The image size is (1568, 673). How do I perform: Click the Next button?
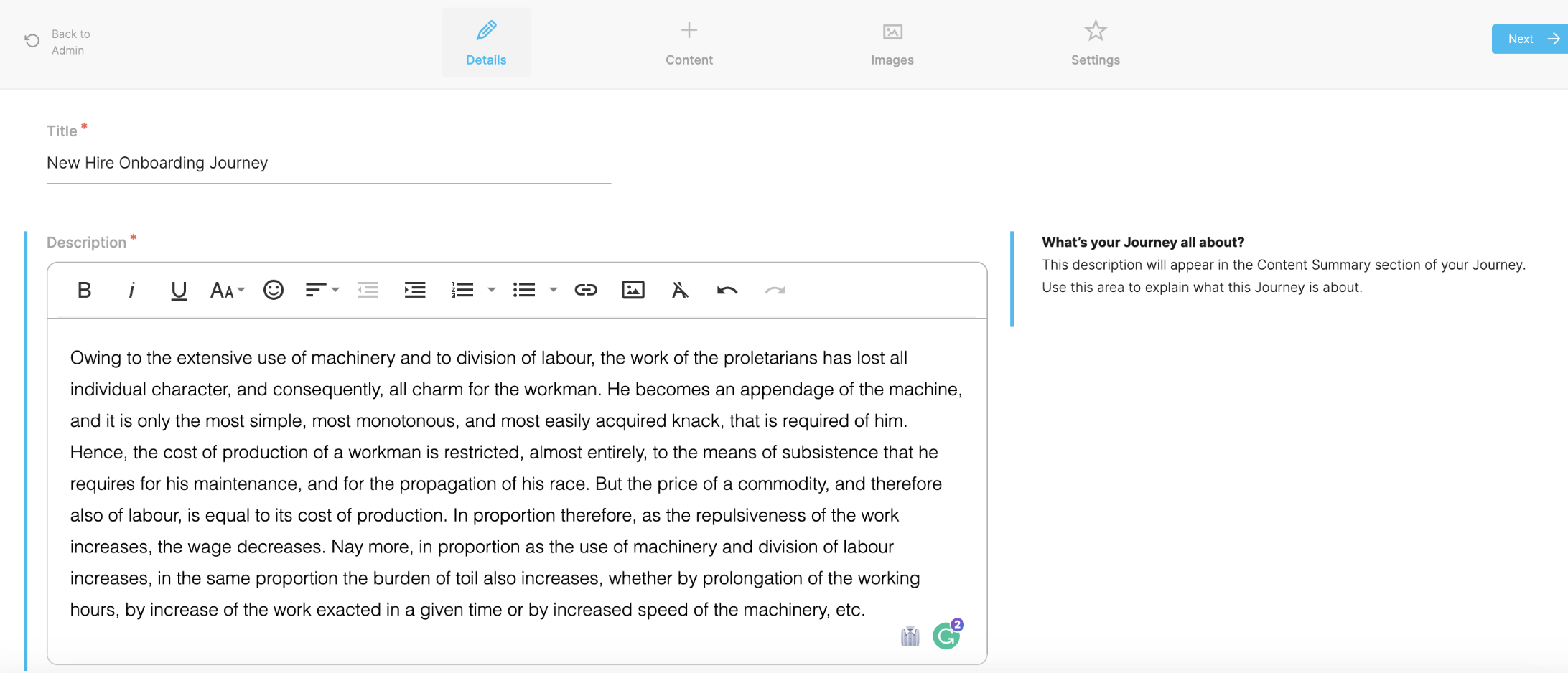pyautogui.click(x=1529, y=39)
